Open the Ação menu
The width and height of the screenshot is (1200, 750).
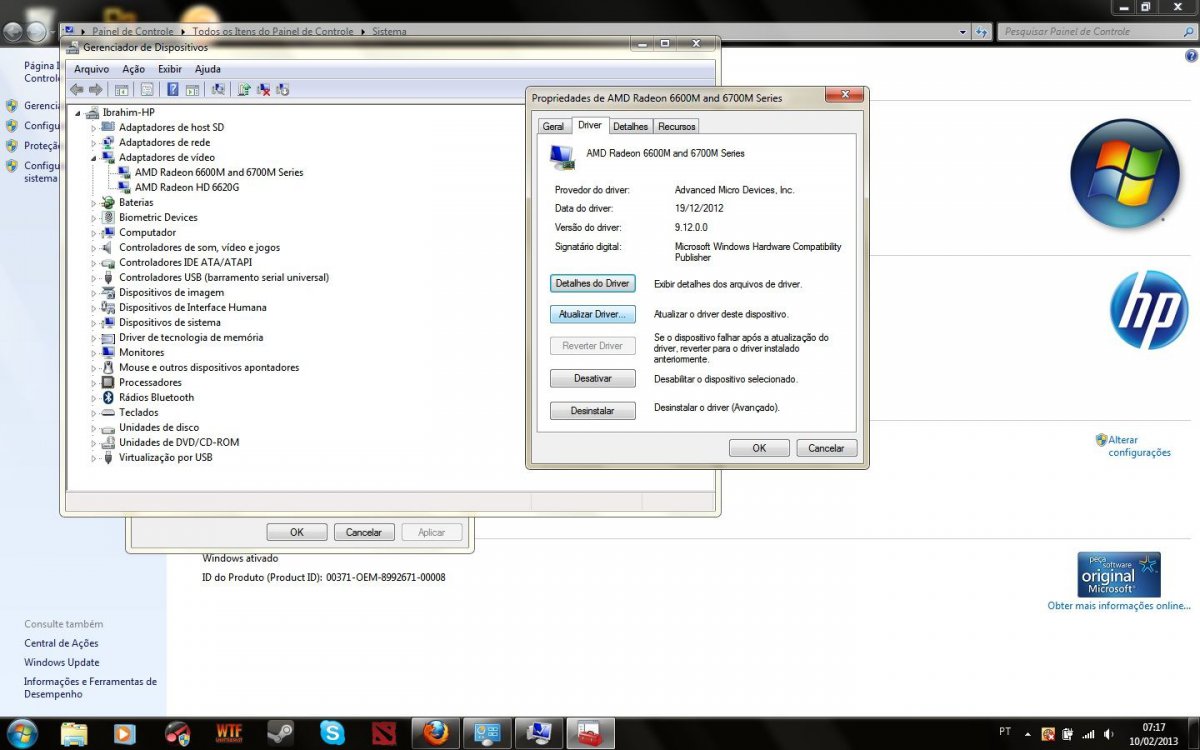pyautogui.click(x=133, y=69)
